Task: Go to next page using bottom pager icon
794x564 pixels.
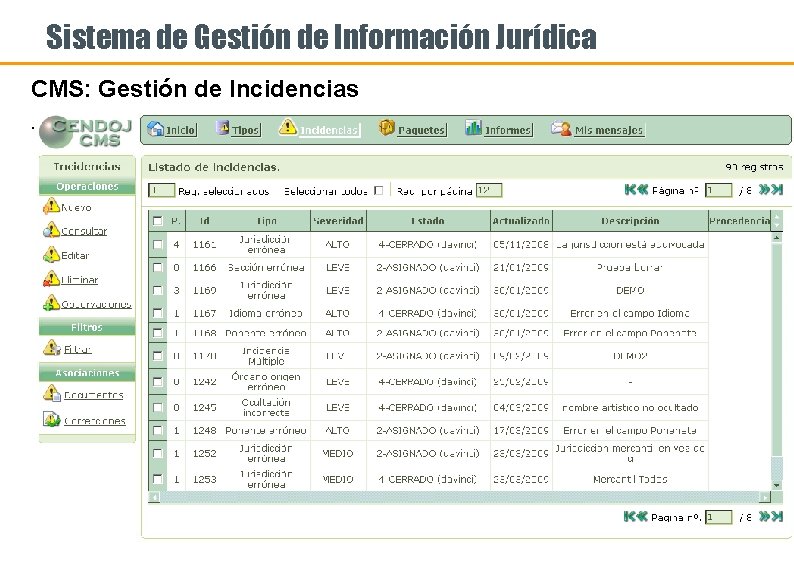Action: coord(764,516)
